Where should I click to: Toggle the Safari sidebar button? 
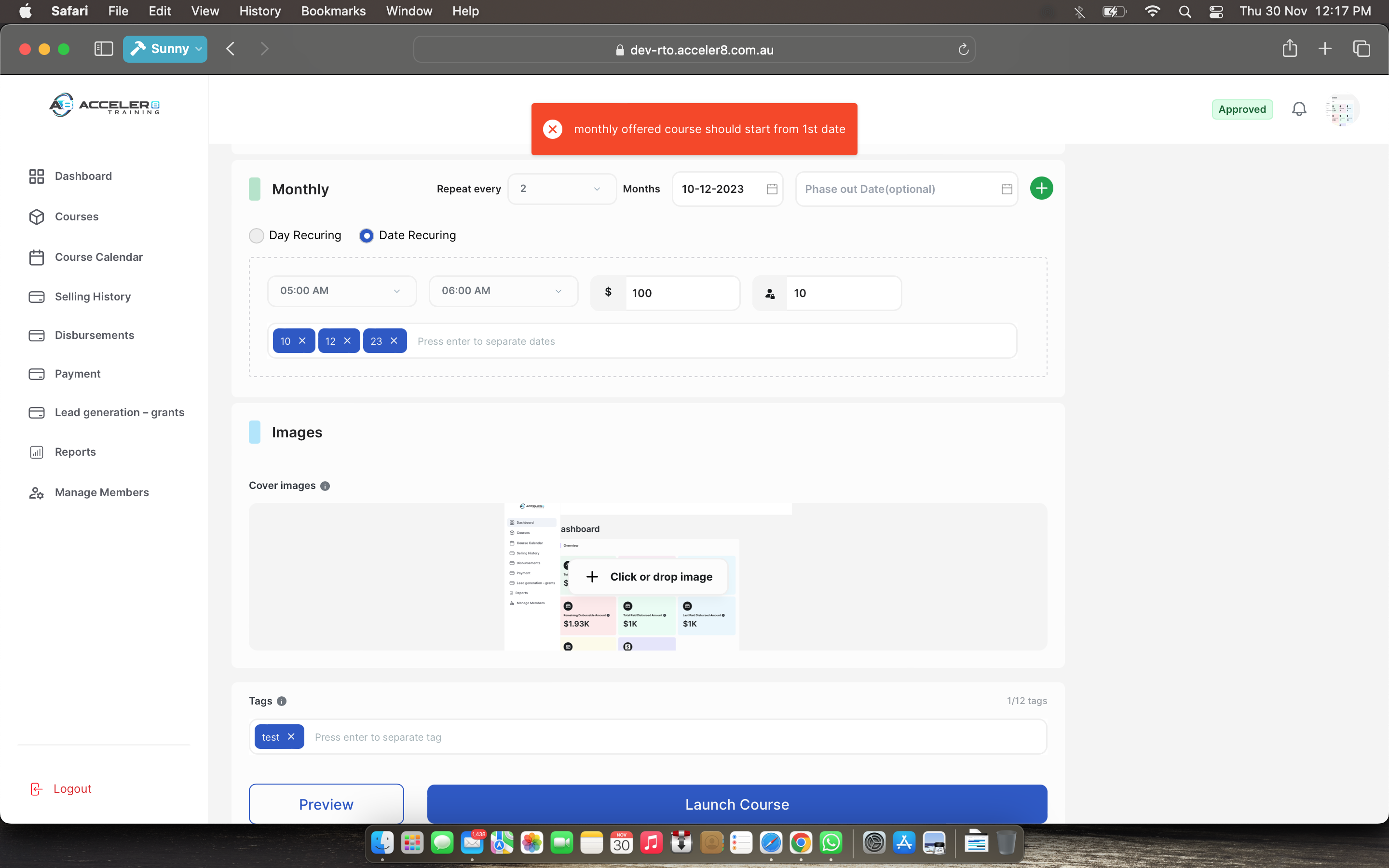click(103, 49)
